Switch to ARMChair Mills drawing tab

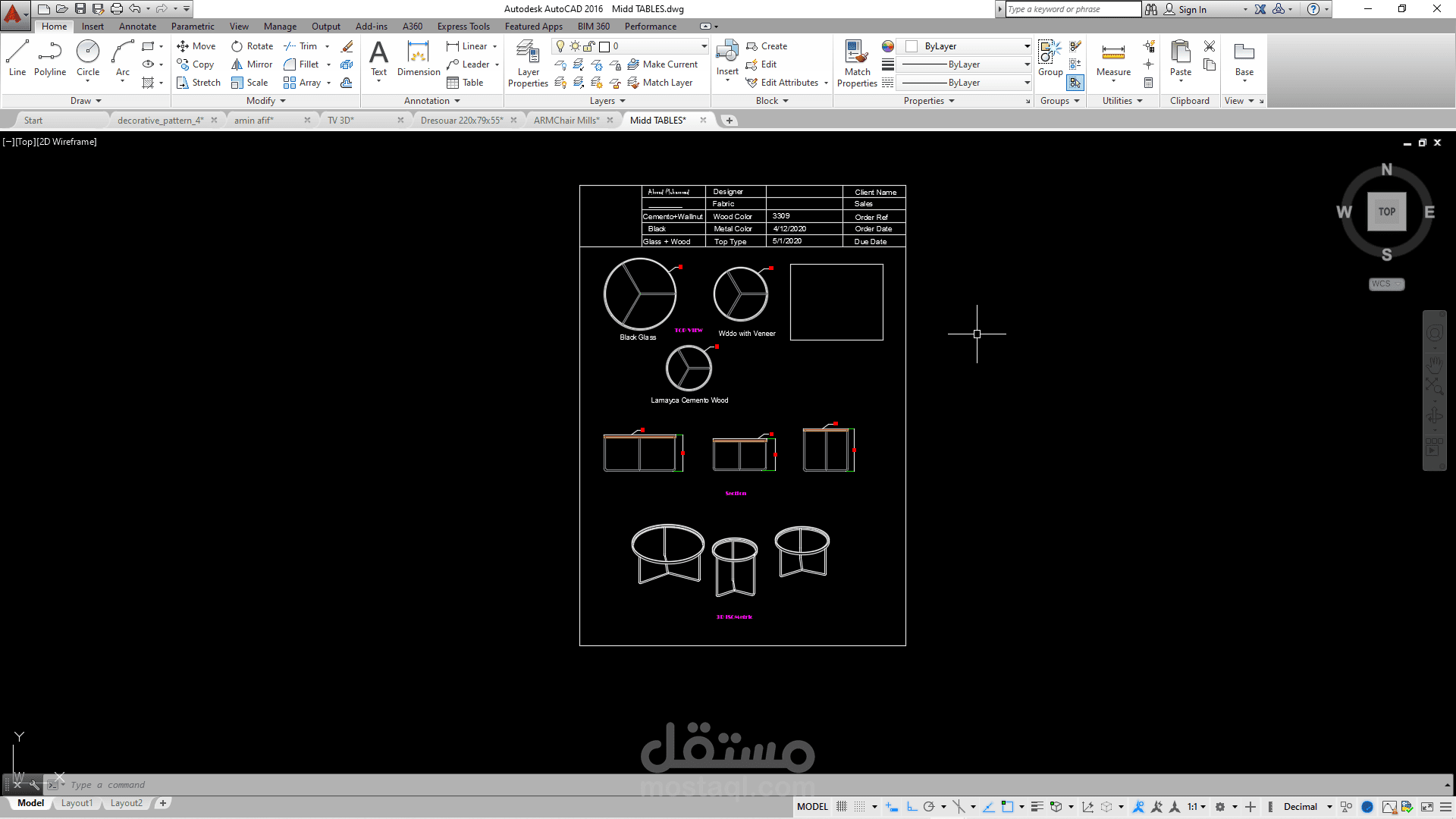[x=566, y=121]
